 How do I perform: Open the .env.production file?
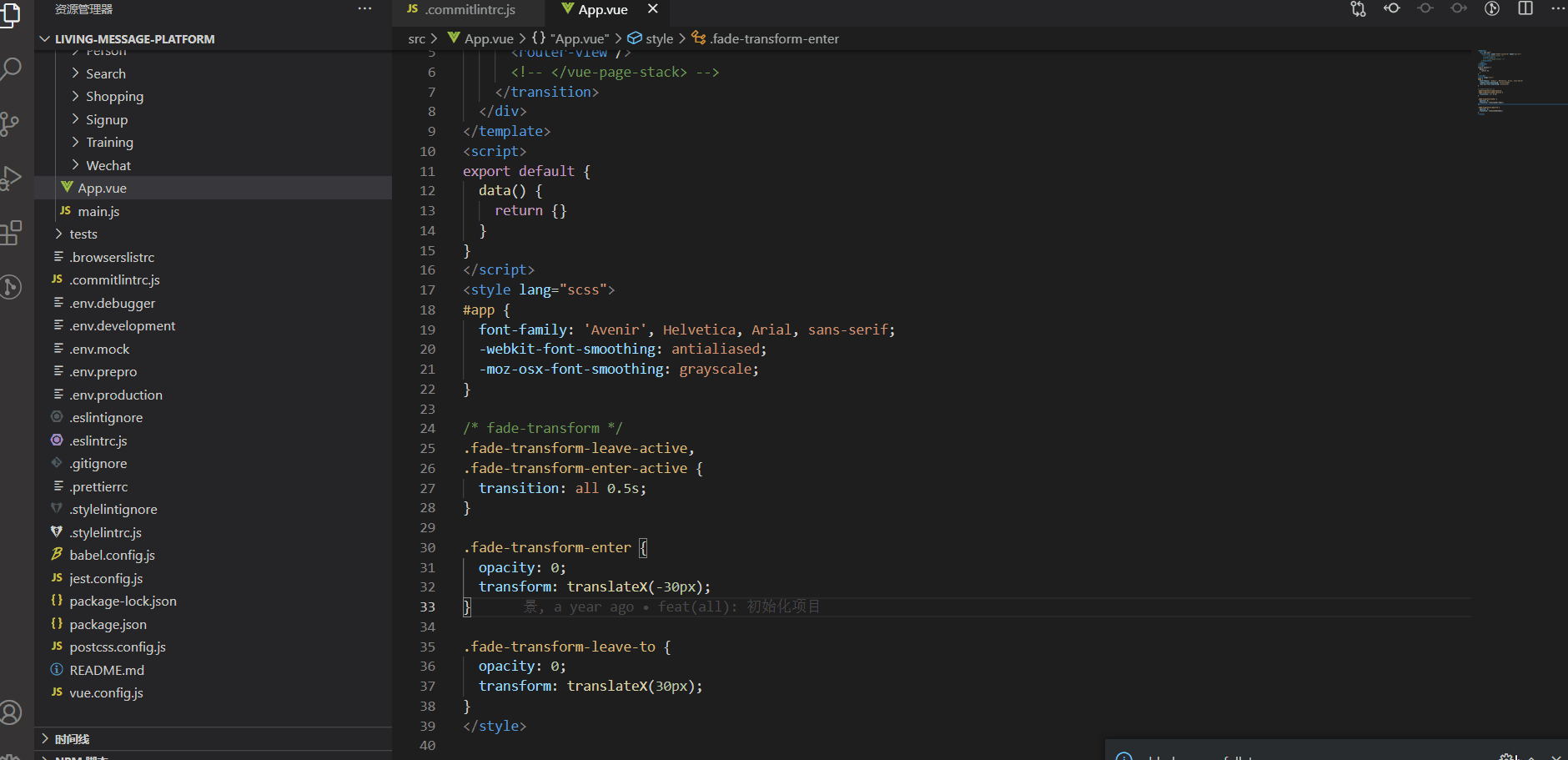tap(213, 395)
